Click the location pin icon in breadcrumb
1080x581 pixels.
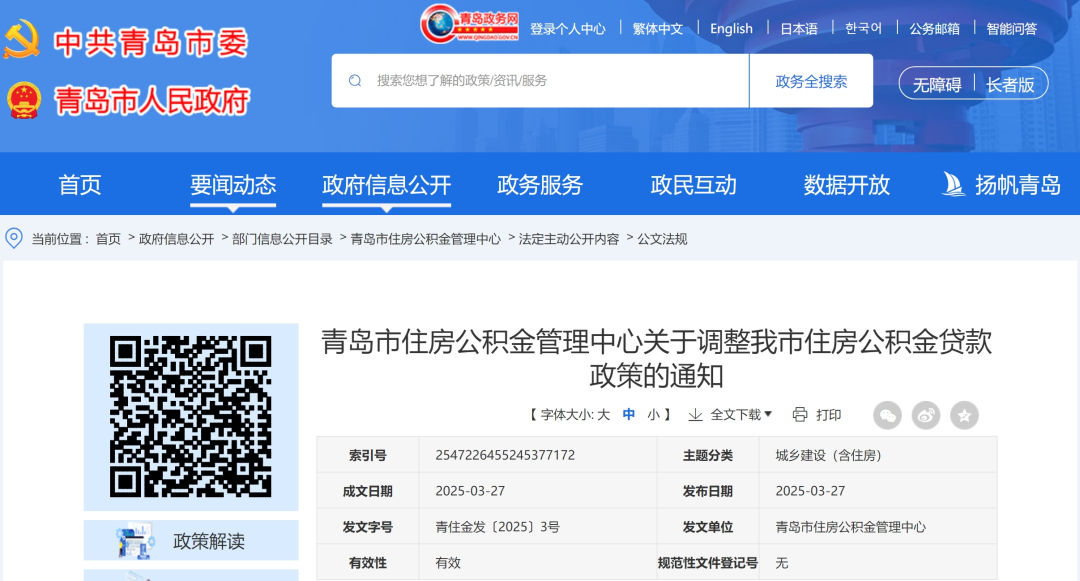pyautogui.click(x=13, y=239)
